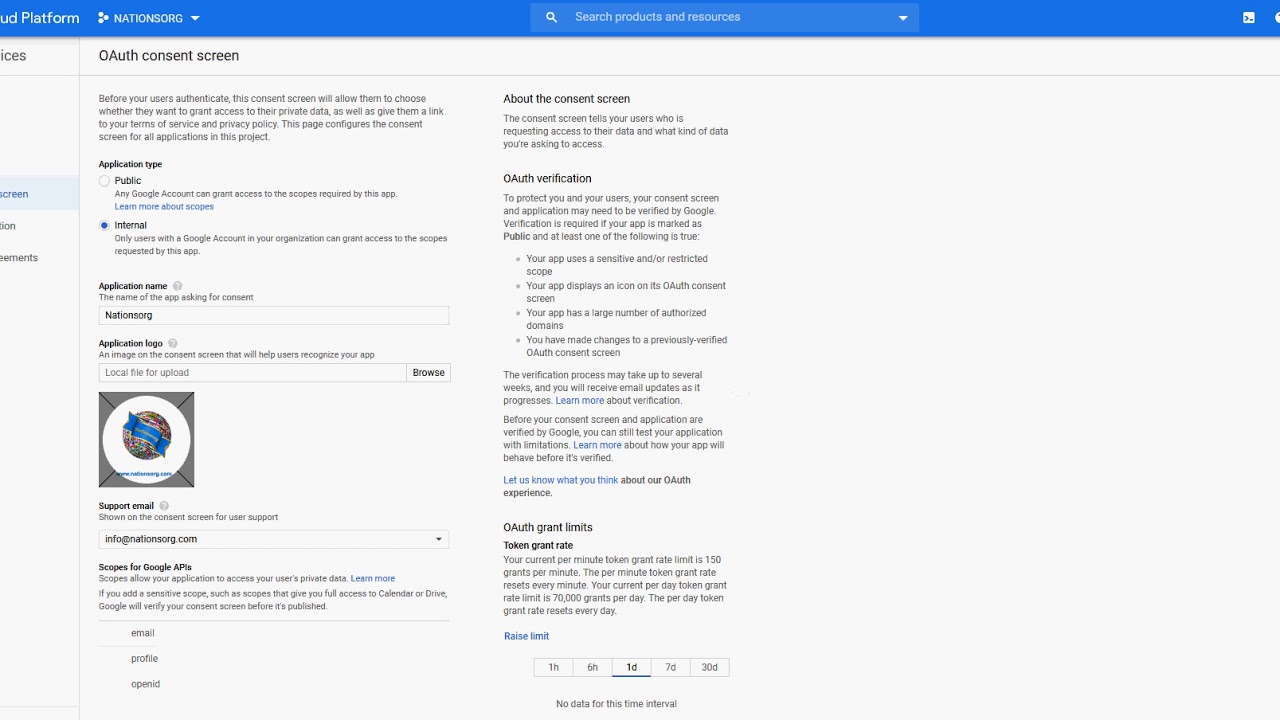This screenshot has height=720, width=1280.
Task: Click About the consent screen heading
Action: point(567,99)
